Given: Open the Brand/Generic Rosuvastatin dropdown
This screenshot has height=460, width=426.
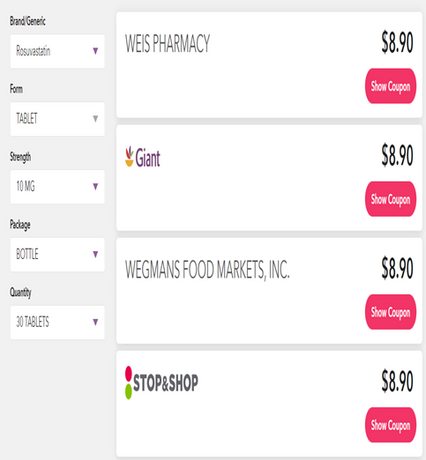Looking at the screenshot, I should (x=57, y=51).
